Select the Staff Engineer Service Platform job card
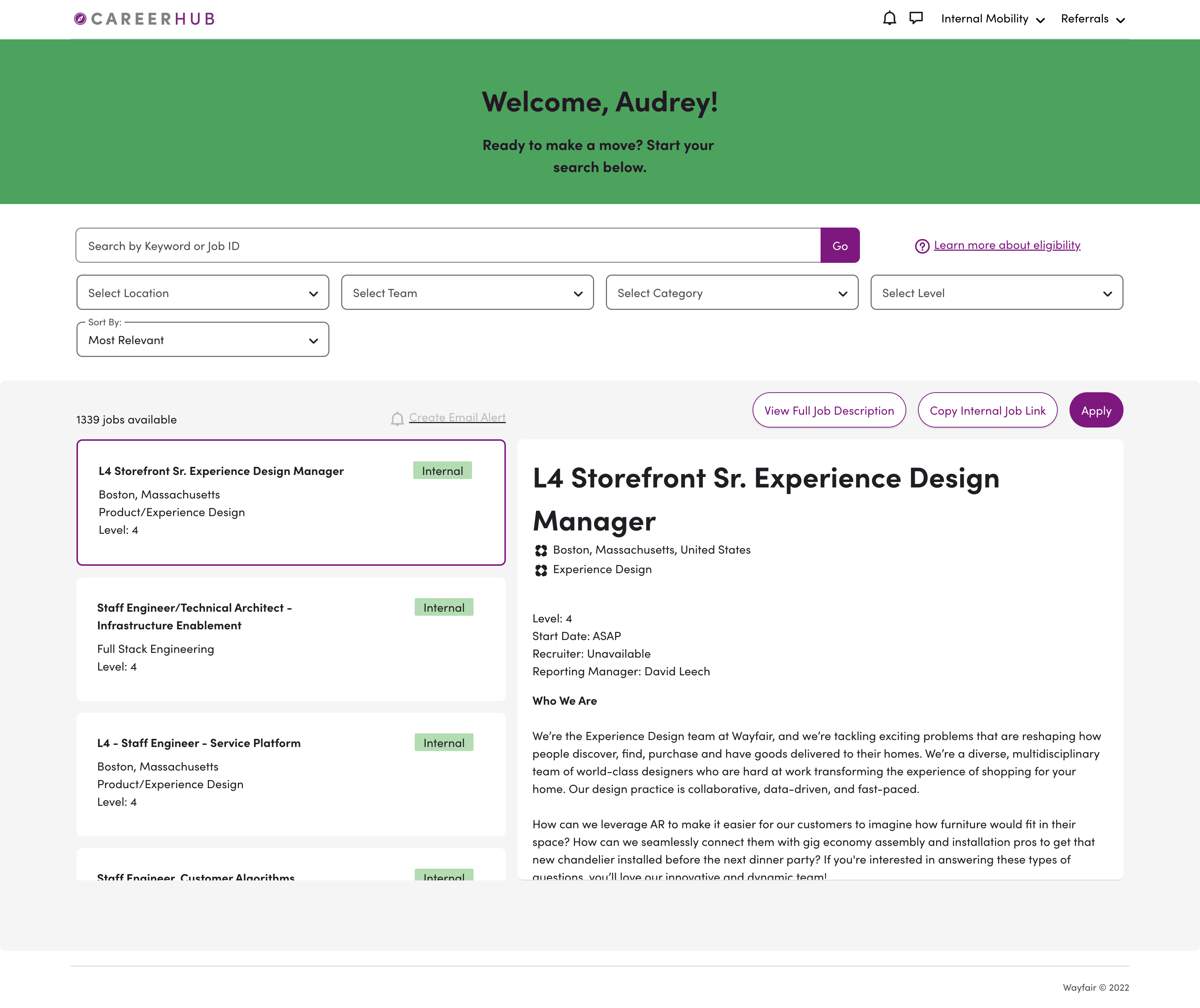Viewport: 1200px width, 1008px height. click(x=291, y=774)
